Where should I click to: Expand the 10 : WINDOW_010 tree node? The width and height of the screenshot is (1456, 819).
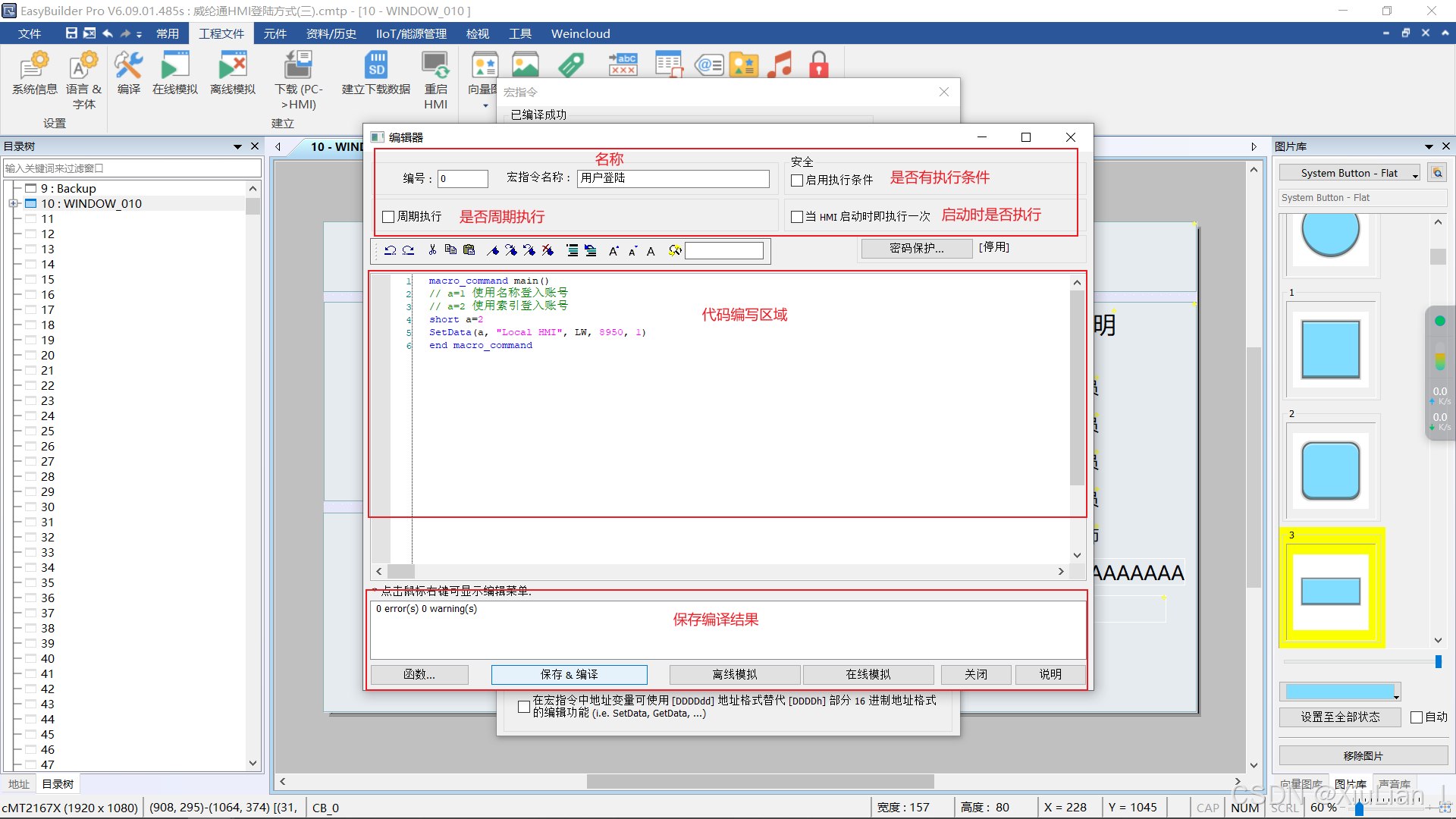coord(13,203)
